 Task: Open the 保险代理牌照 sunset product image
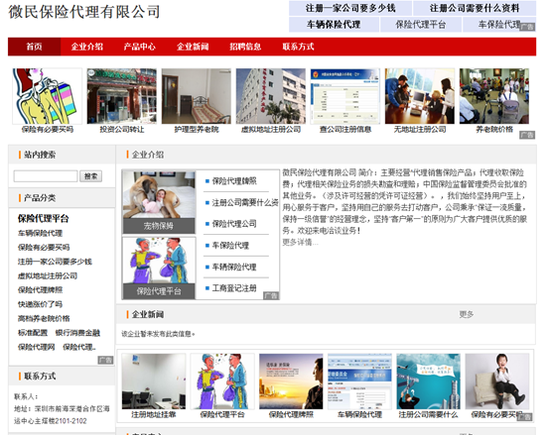click(x=291, y=381)
